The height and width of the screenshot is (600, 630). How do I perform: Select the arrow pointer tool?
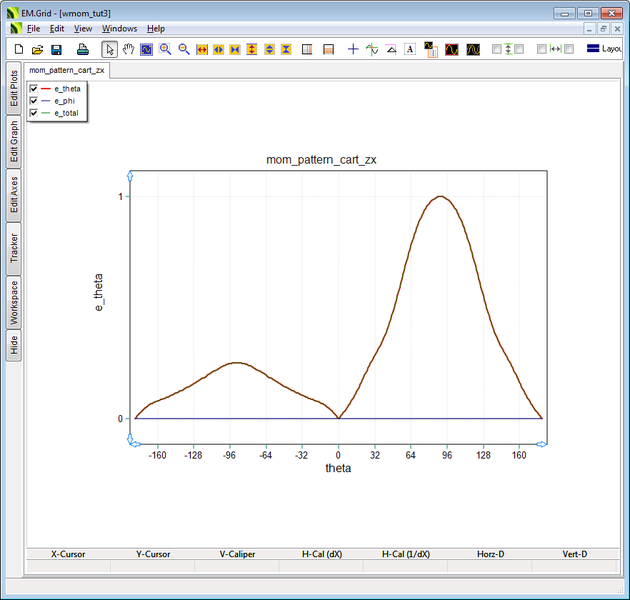(x=110, y=49)
